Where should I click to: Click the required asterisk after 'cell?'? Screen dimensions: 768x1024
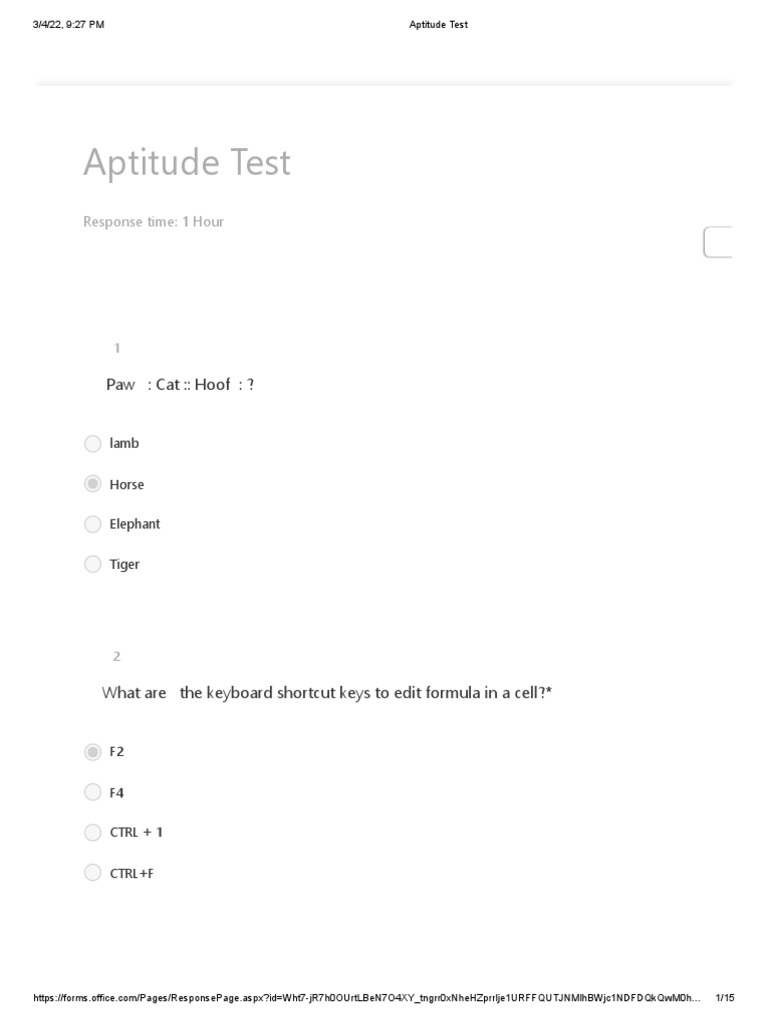pos(549,692)
